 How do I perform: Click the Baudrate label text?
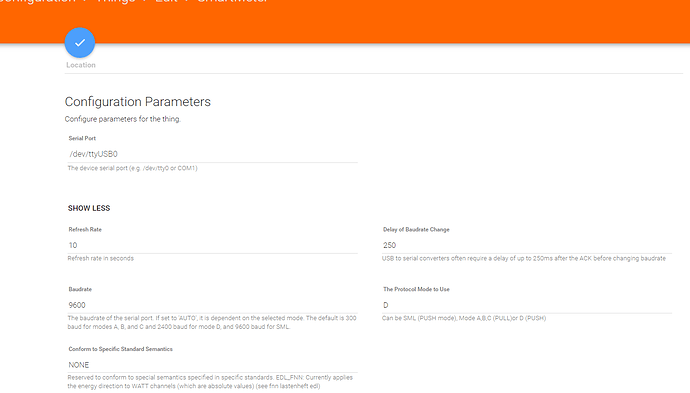click(x=80, y=289)
